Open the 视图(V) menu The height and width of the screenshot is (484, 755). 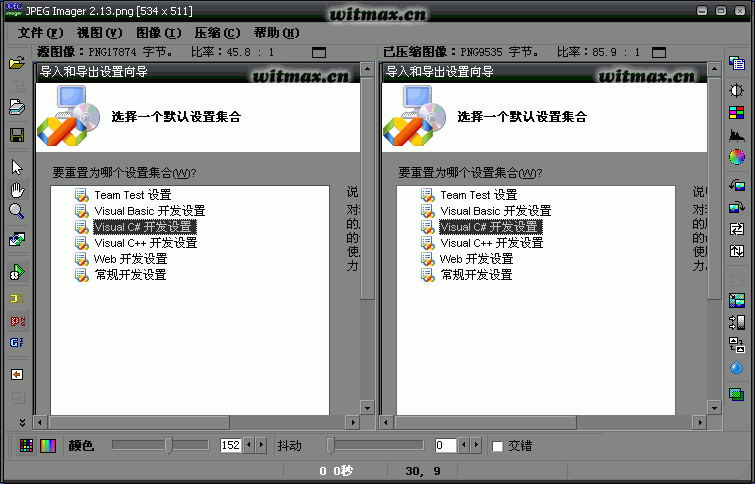pos(100,33)
